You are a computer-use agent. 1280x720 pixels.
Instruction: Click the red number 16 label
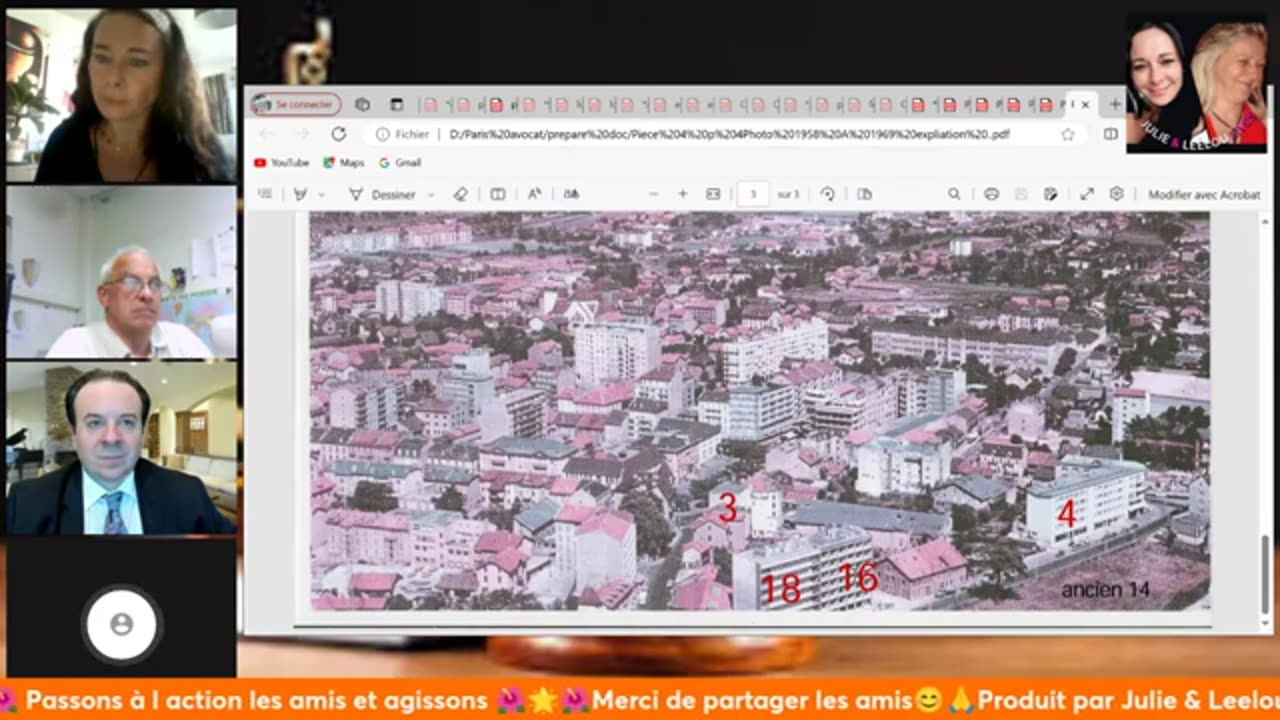tap(857, 577)
